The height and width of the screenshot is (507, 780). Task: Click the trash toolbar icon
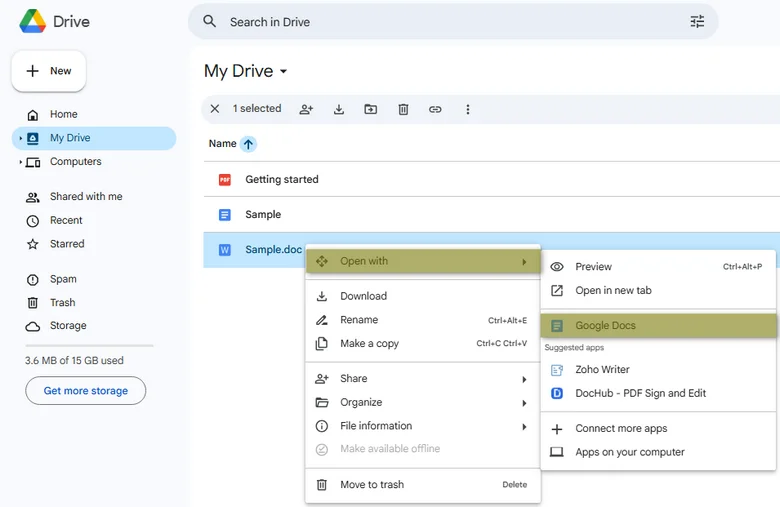[x=403, y=109]
